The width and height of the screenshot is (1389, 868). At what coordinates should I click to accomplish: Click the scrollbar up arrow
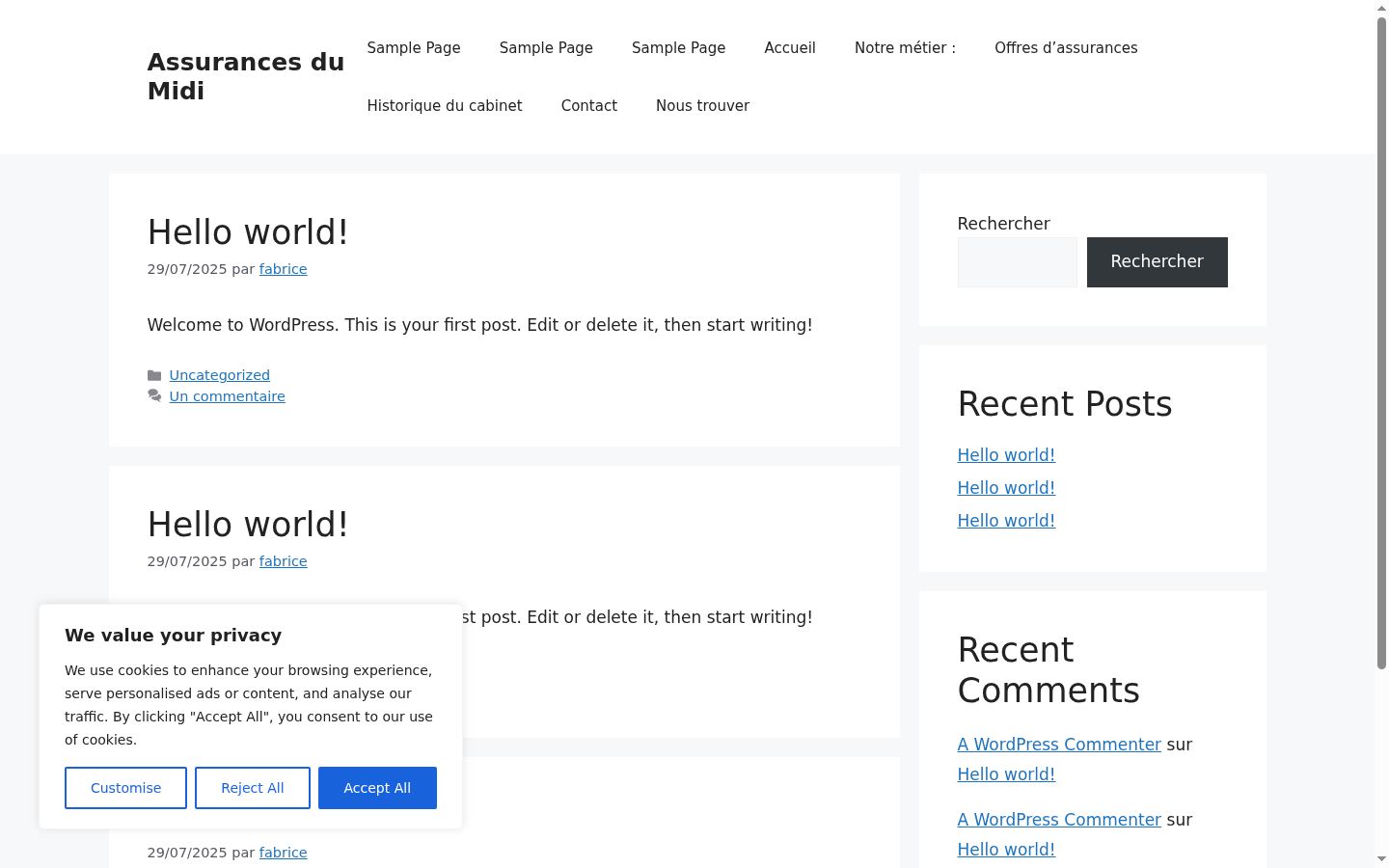[x=1381, y=8]
